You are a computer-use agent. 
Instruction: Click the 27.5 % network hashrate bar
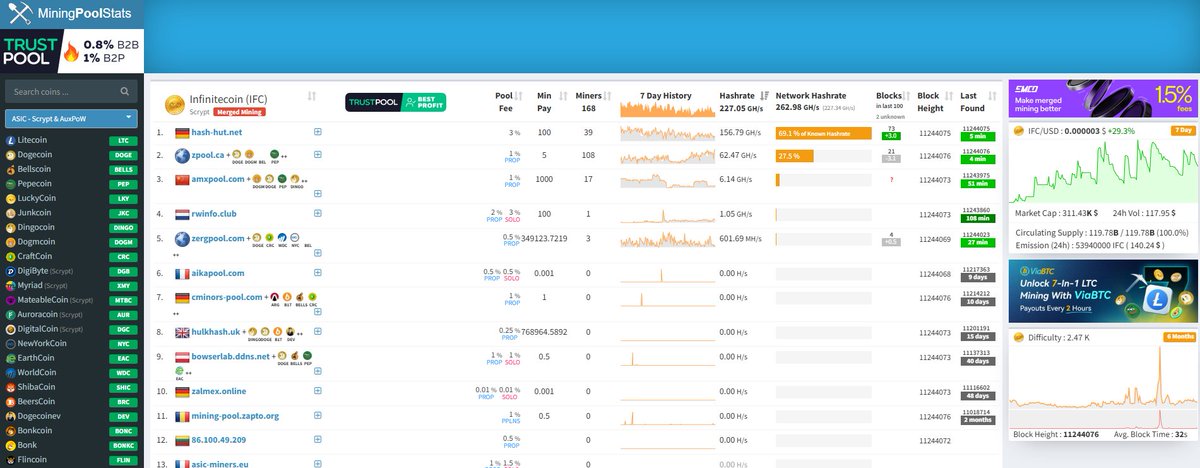pos(795,156)
